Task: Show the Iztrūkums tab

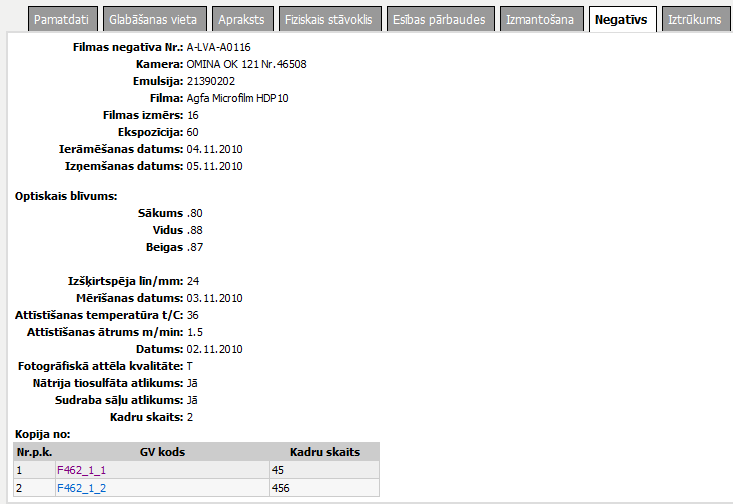Action: (694, 19)
